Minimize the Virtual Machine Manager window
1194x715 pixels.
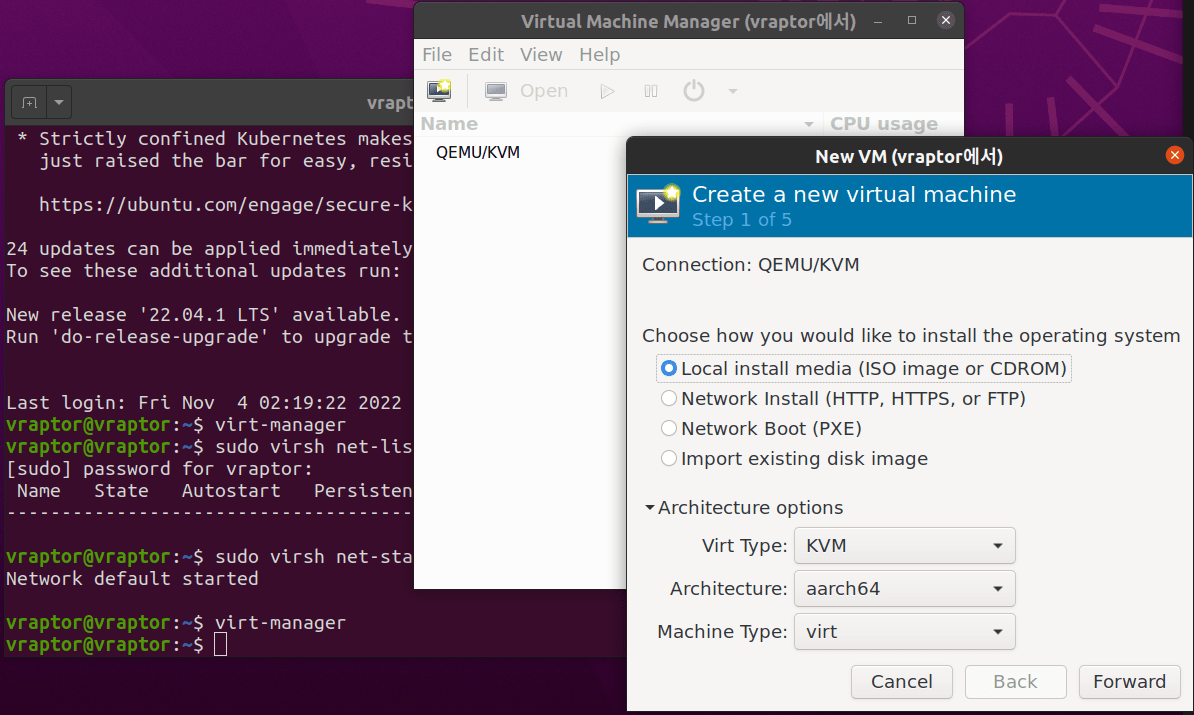tap(878, 21)
